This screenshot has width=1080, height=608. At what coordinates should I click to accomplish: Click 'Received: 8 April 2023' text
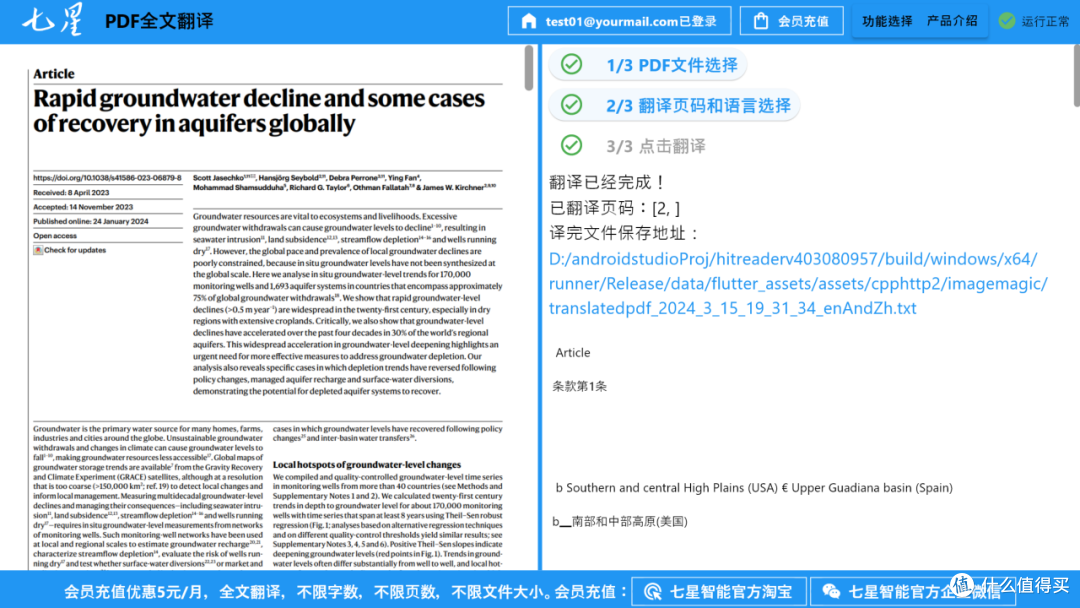pos(71,193)
